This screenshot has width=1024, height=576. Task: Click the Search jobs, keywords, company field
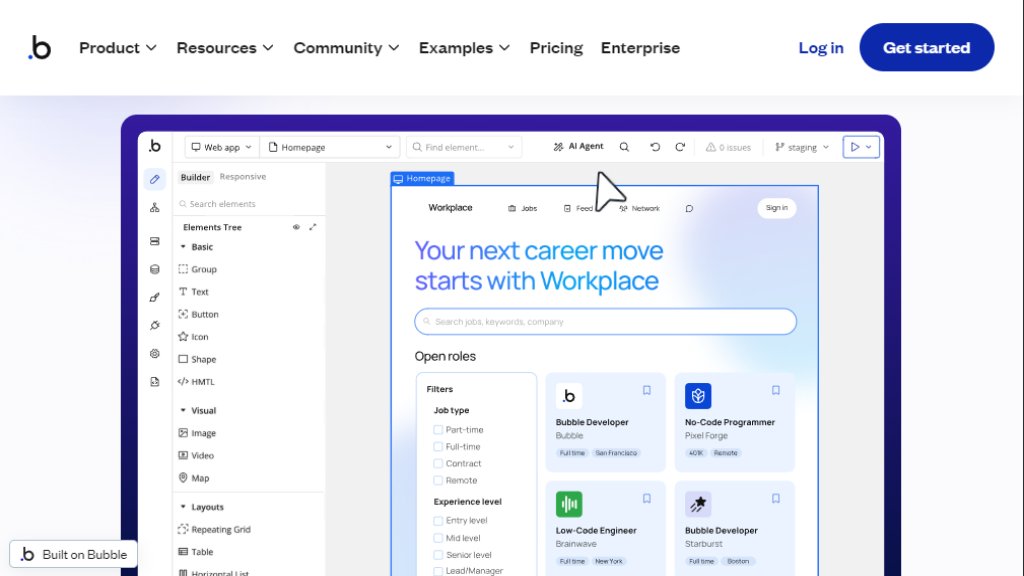(605, 321)
